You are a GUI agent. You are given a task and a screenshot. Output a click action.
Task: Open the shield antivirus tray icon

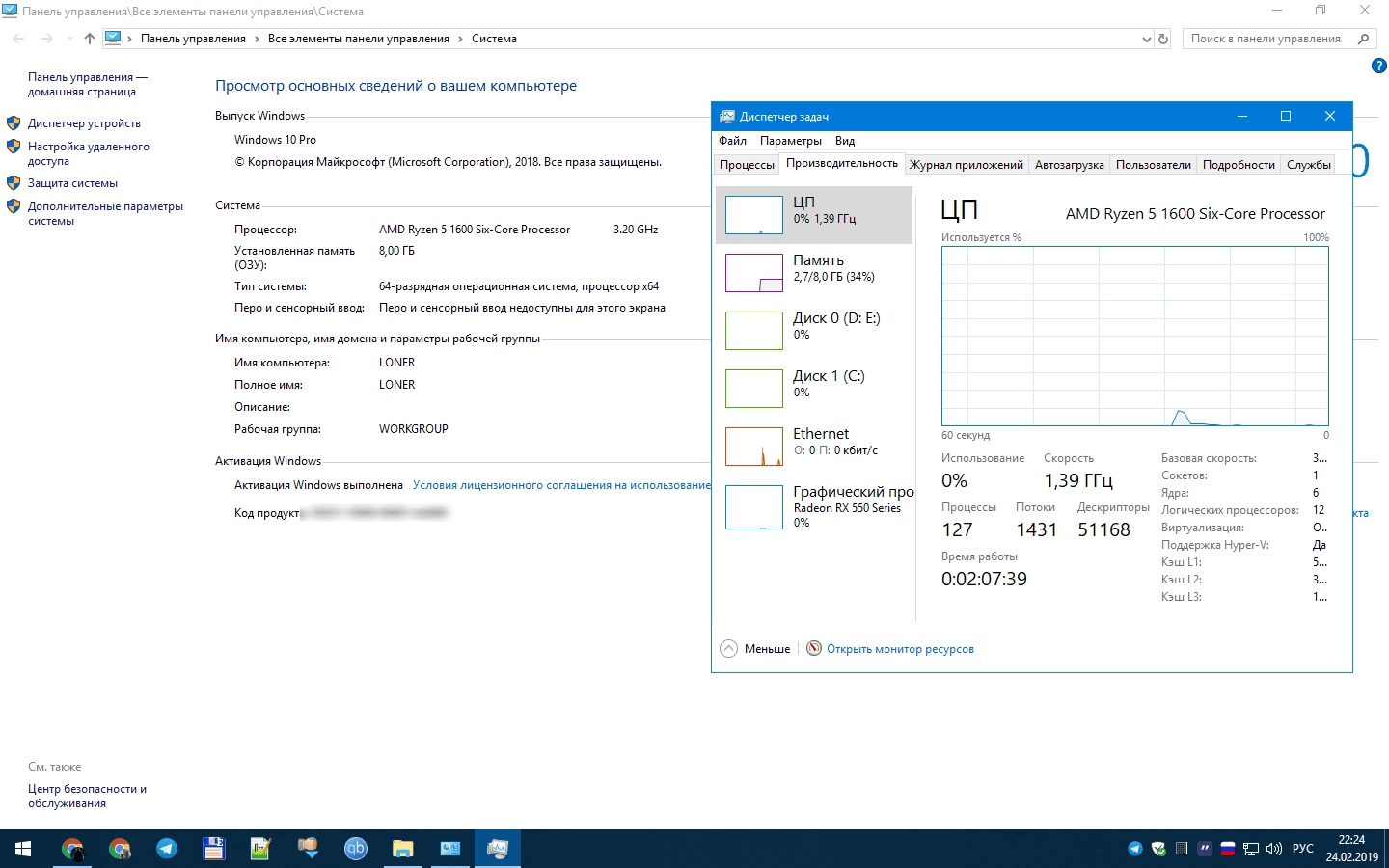(x=1158, y=849)
